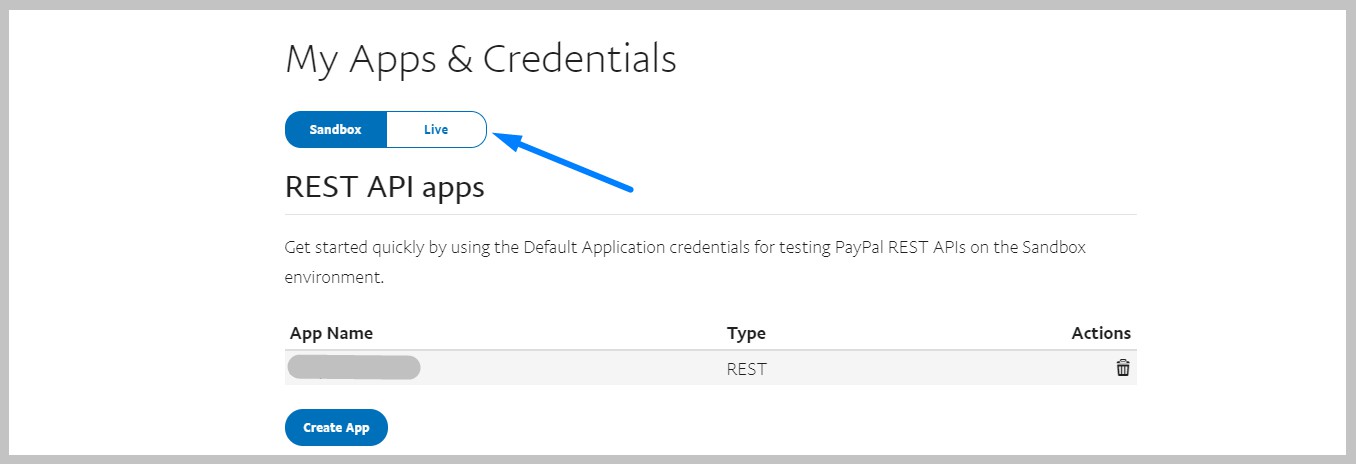Select the REST type cell
The image size is (1356, 464).
point(746,369)
